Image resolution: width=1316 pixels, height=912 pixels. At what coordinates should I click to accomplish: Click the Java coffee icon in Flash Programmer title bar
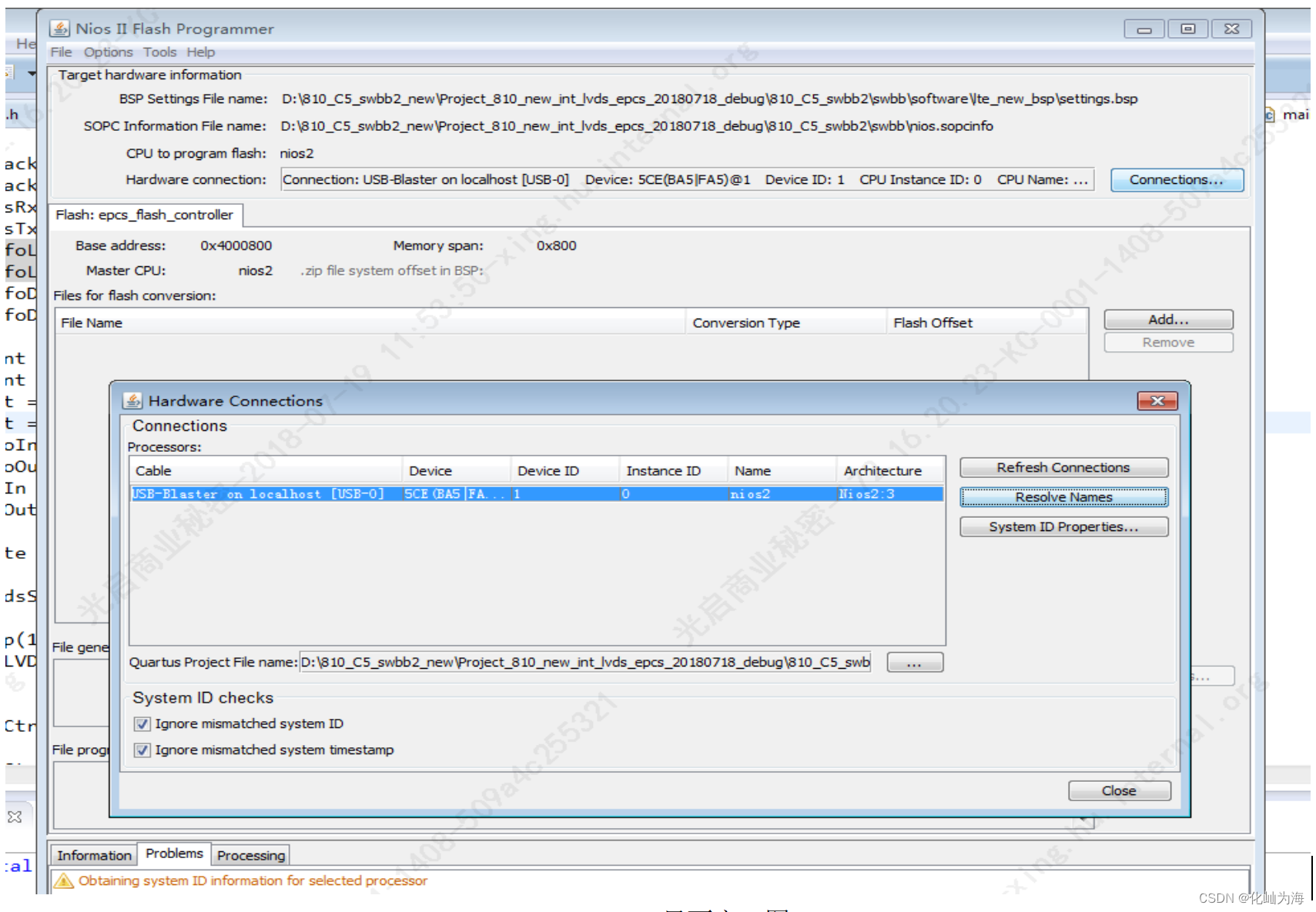(61, 28)
